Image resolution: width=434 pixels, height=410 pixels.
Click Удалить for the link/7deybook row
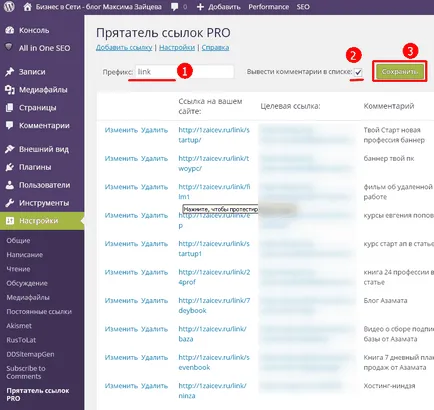click(x=154, y=300)
